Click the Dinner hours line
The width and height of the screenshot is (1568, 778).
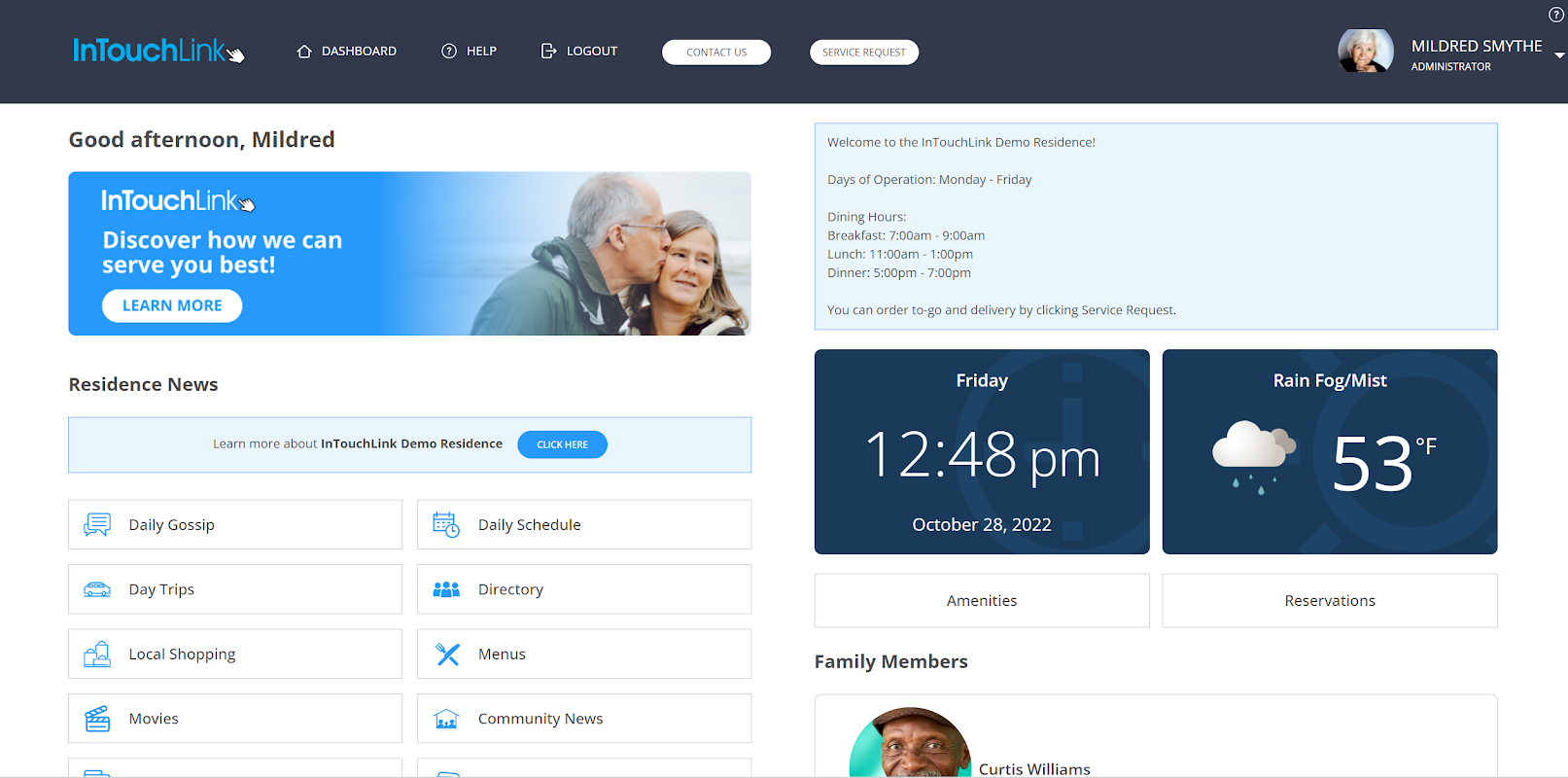(899, 273)
